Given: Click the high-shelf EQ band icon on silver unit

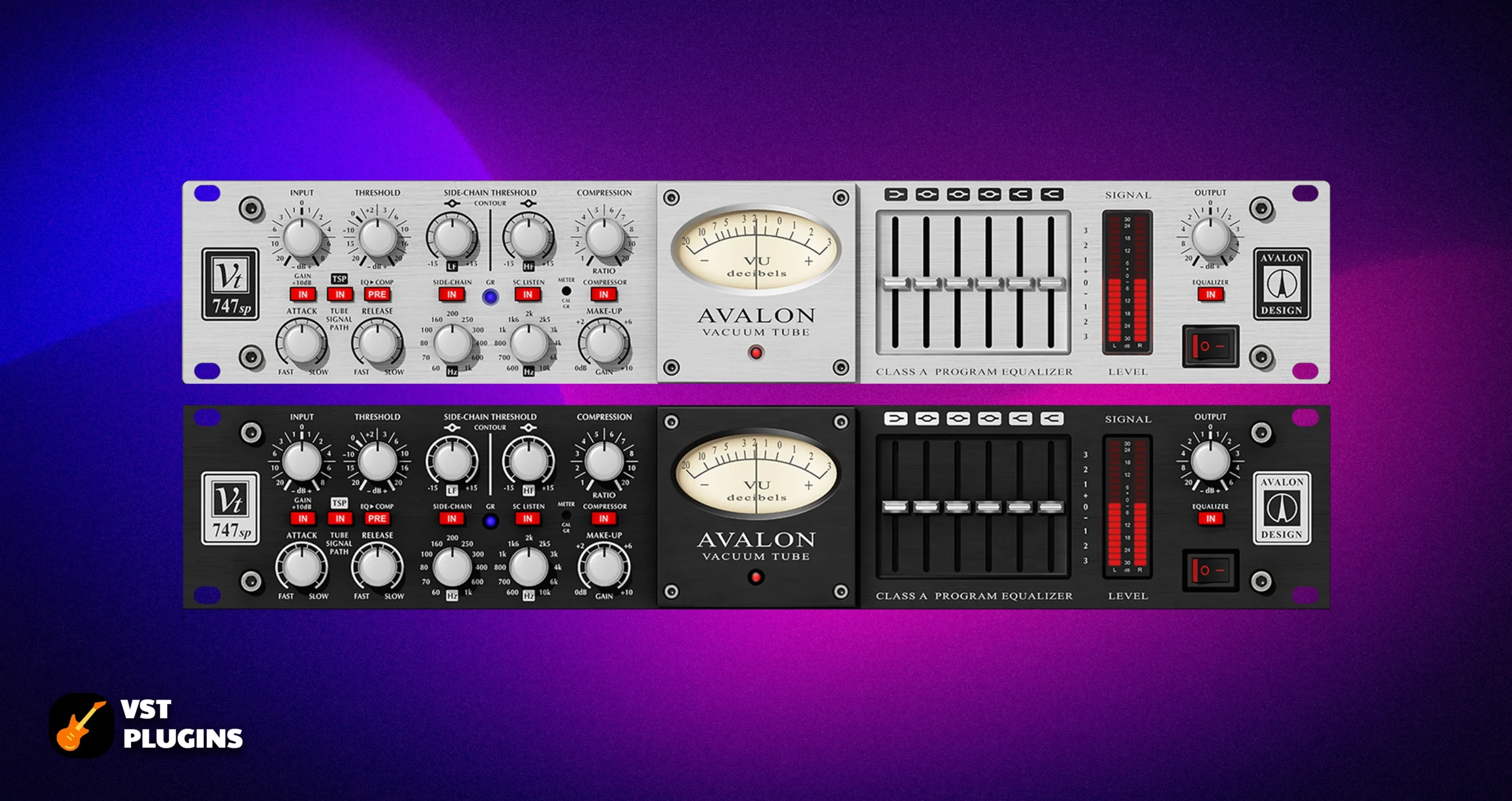Looking at the screenshot, I should point(1052,194).
